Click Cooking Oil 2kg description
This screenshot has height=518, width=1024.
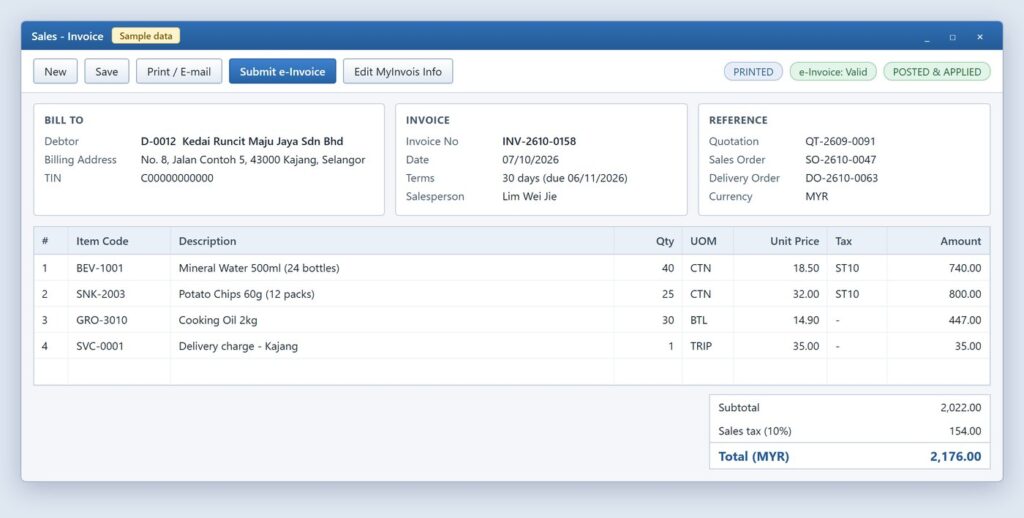pyautogui.click(x=217, y=320)
